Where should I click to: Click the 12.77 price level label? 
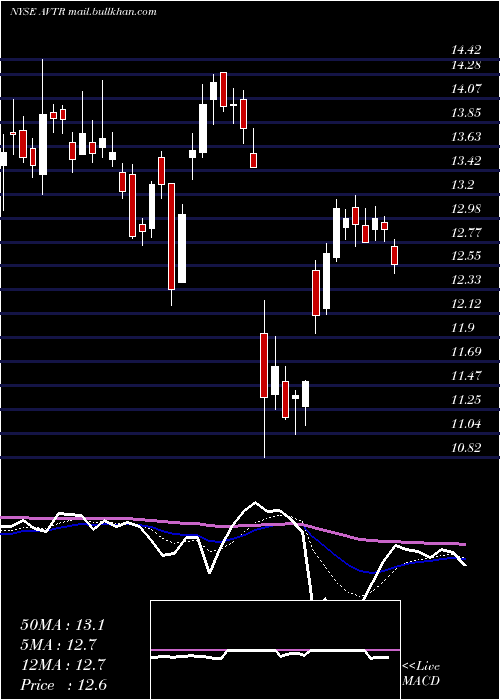point(466,233)
